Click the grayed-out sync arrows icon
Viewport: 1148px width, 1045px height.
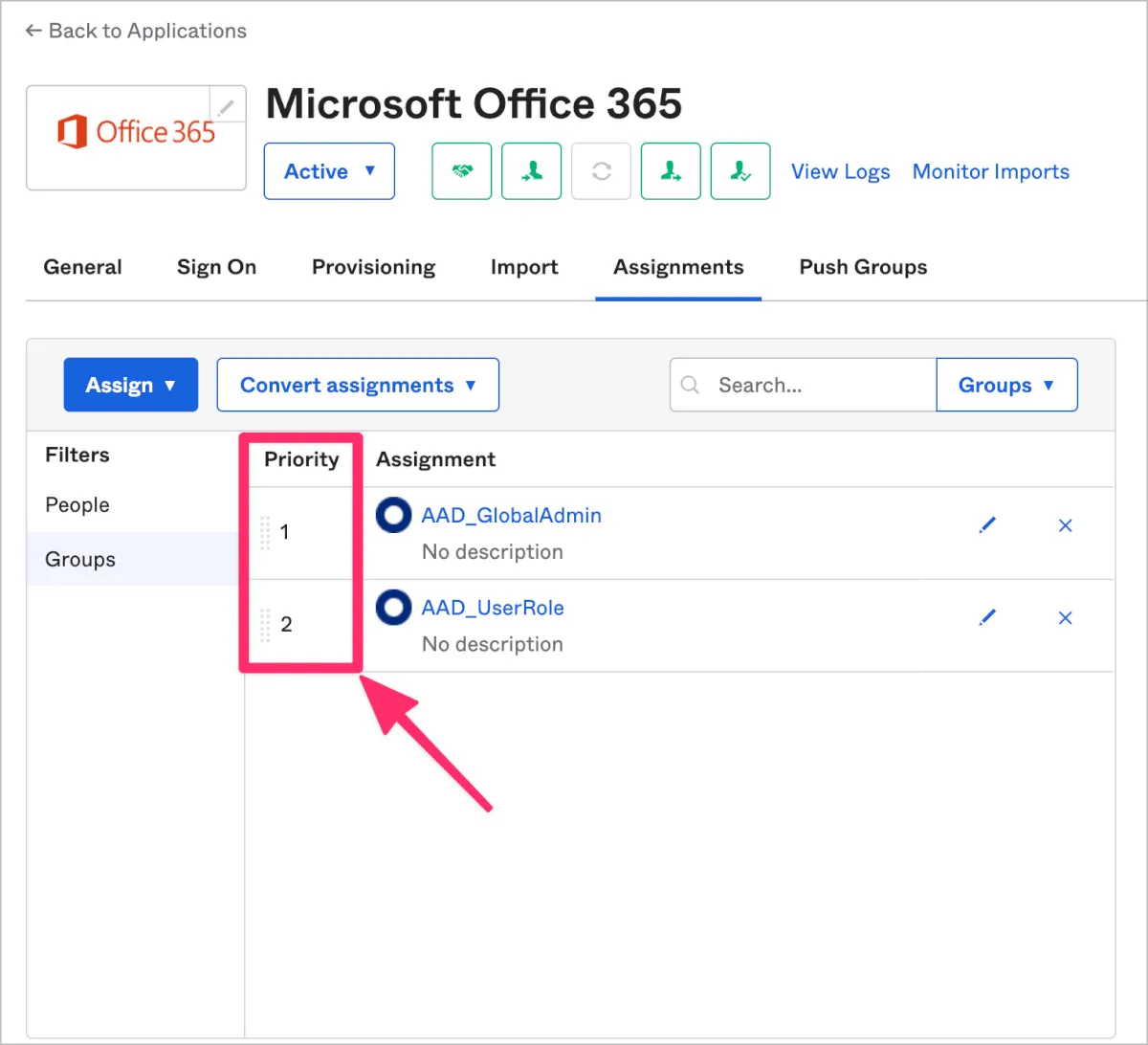click(601, 171)
